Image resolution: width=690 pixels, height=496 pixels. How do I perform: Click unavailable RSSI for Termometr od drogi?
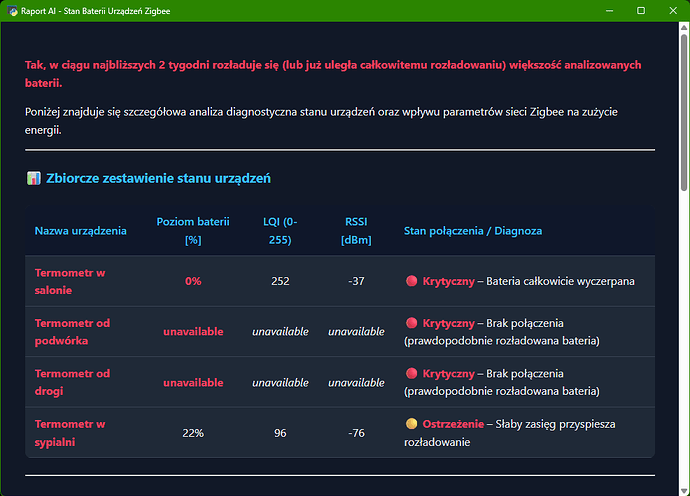tap(356, 382)
